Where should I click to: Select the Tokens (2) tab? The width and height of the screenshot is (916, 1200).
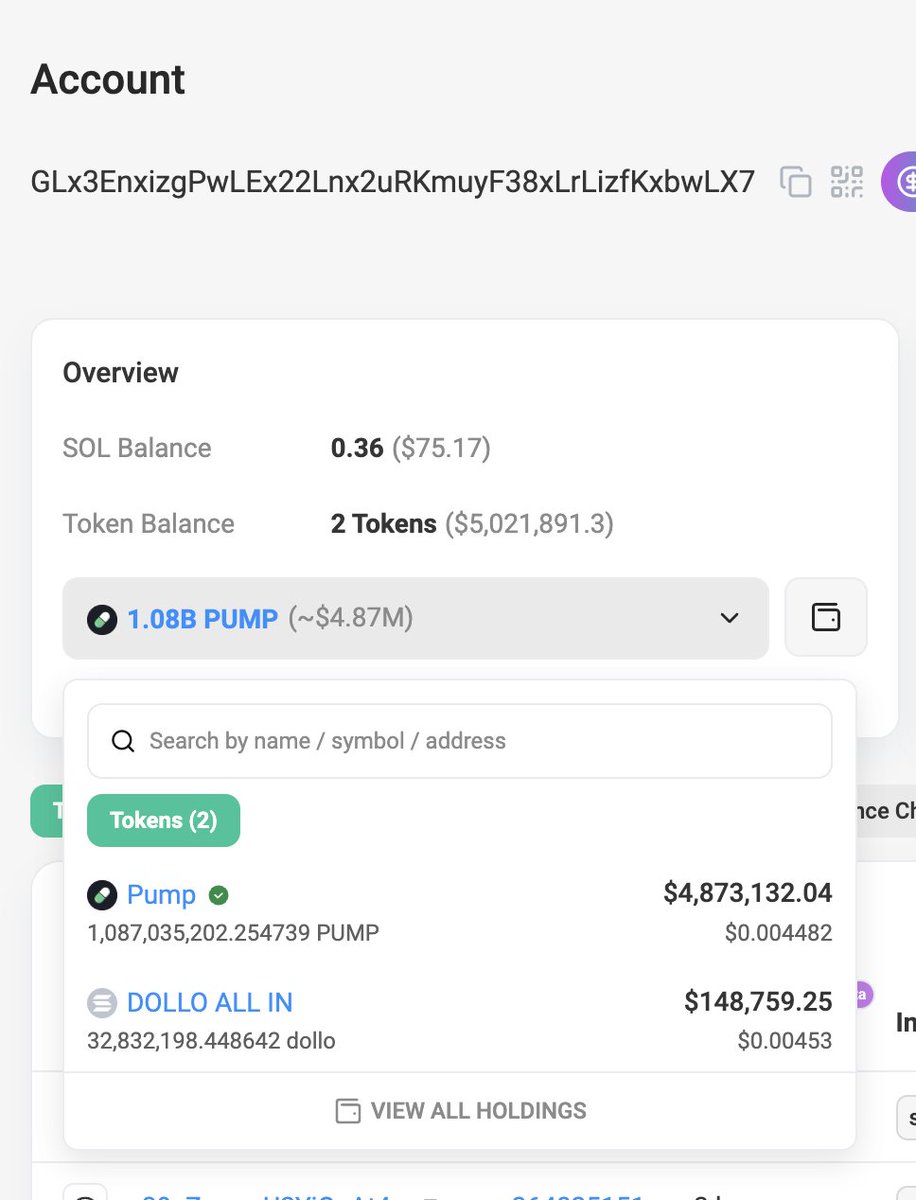tap(163, 820)
